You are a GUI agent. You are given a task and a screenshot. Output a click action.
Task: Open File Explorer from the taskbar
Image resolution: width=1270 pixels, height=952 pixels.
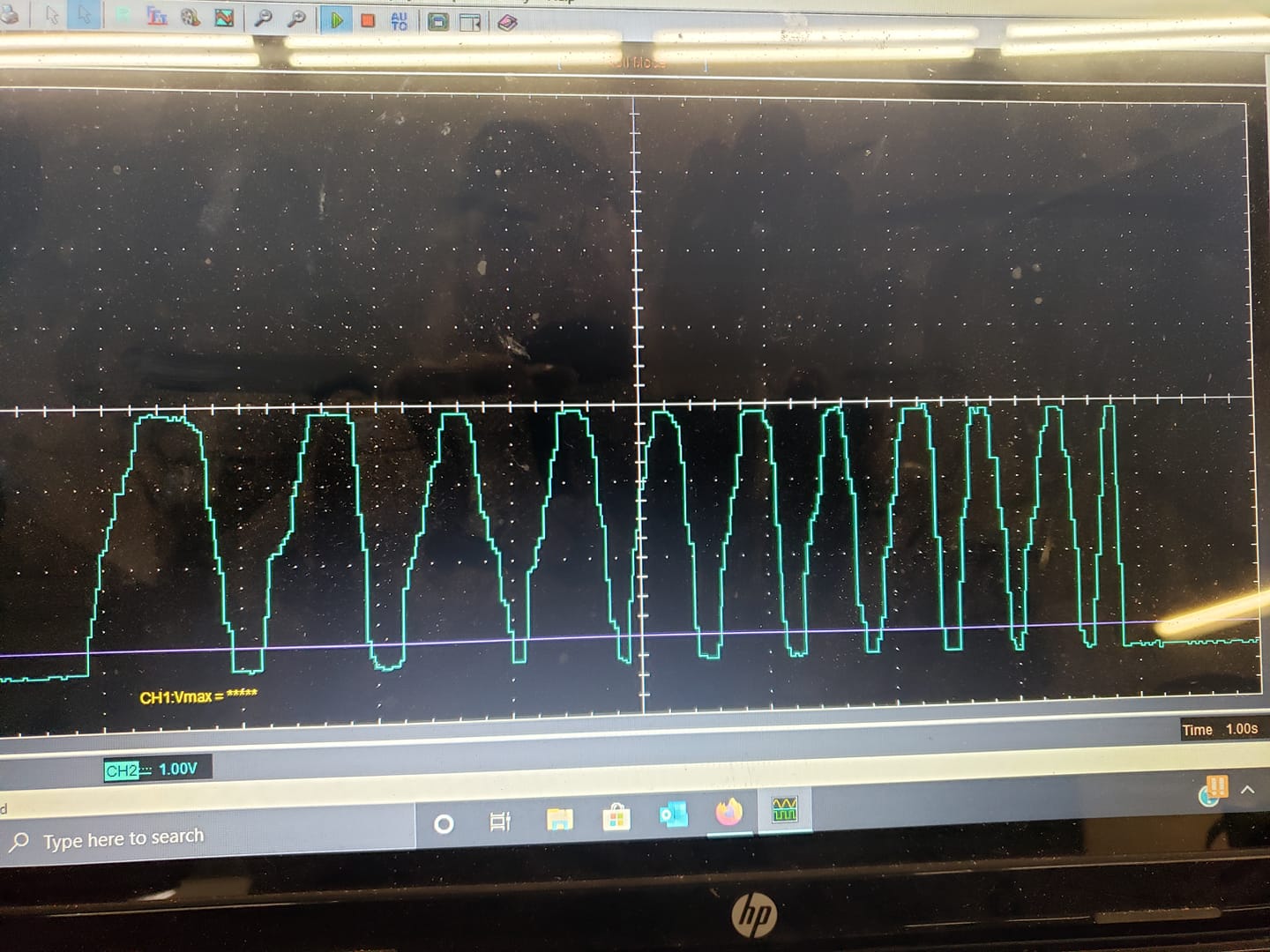[559, 820]
